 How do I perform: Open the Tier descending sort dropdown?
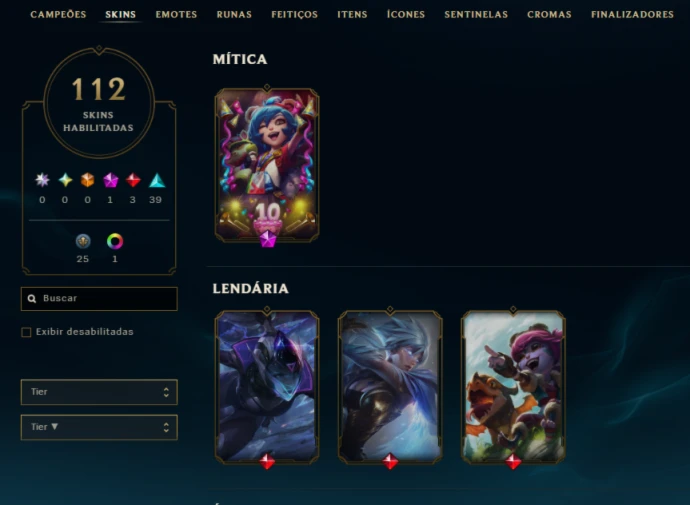[99, 427]
